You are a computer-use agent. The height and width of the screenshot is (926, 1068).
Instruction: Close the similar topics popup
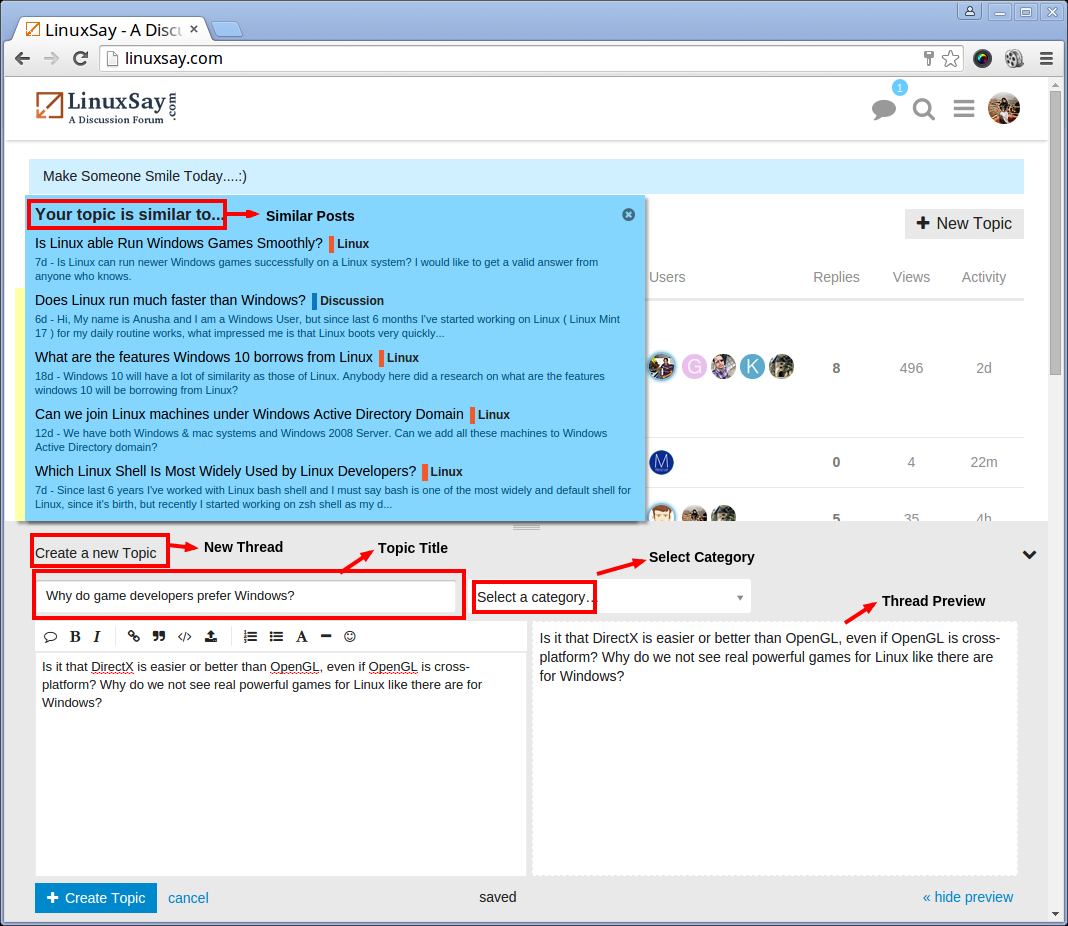pyautogui.click(x=628, y=214)
